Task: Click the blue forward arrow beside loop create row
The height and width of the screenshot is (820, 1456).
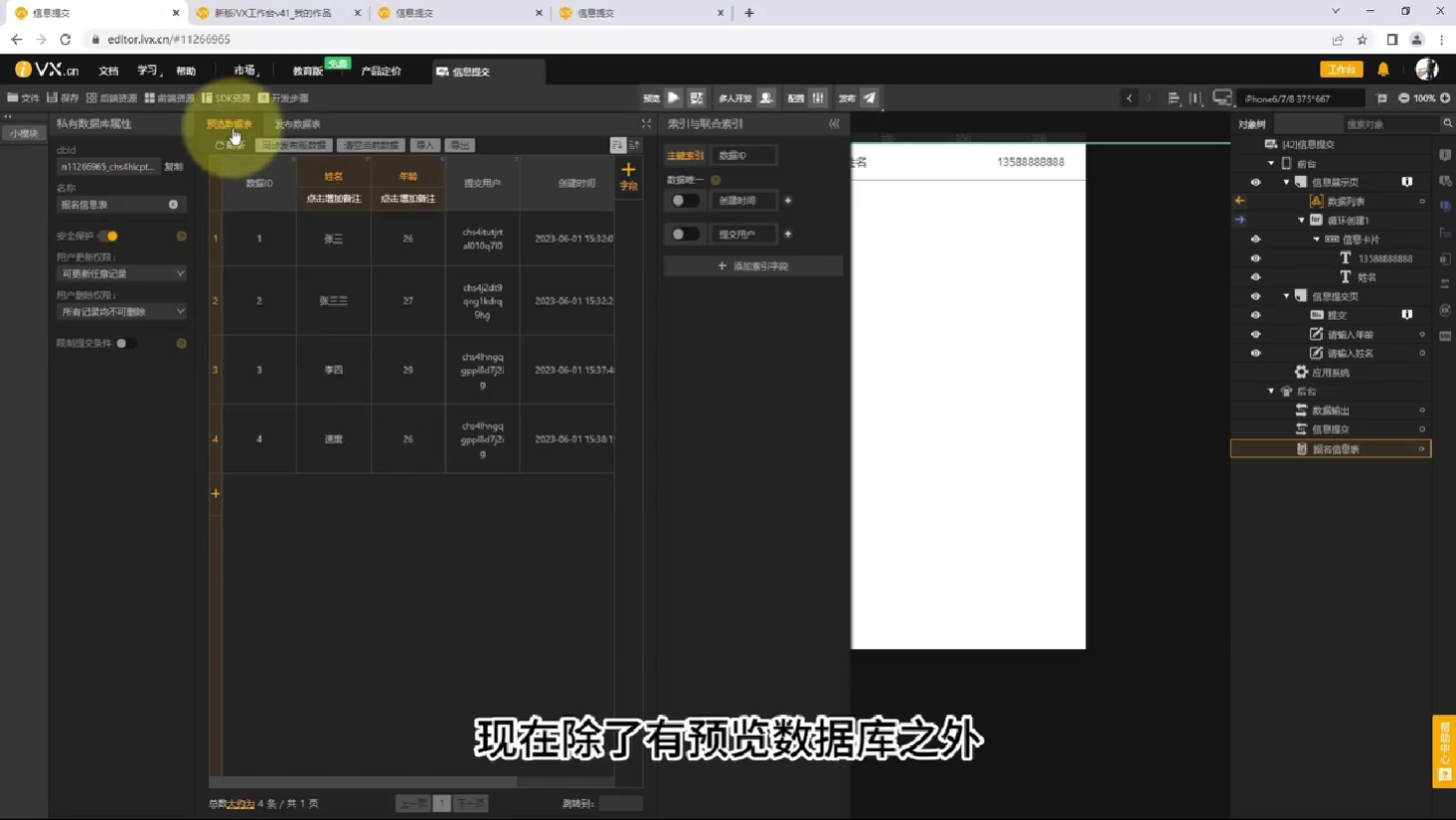Action: (x=1240, y=220)
